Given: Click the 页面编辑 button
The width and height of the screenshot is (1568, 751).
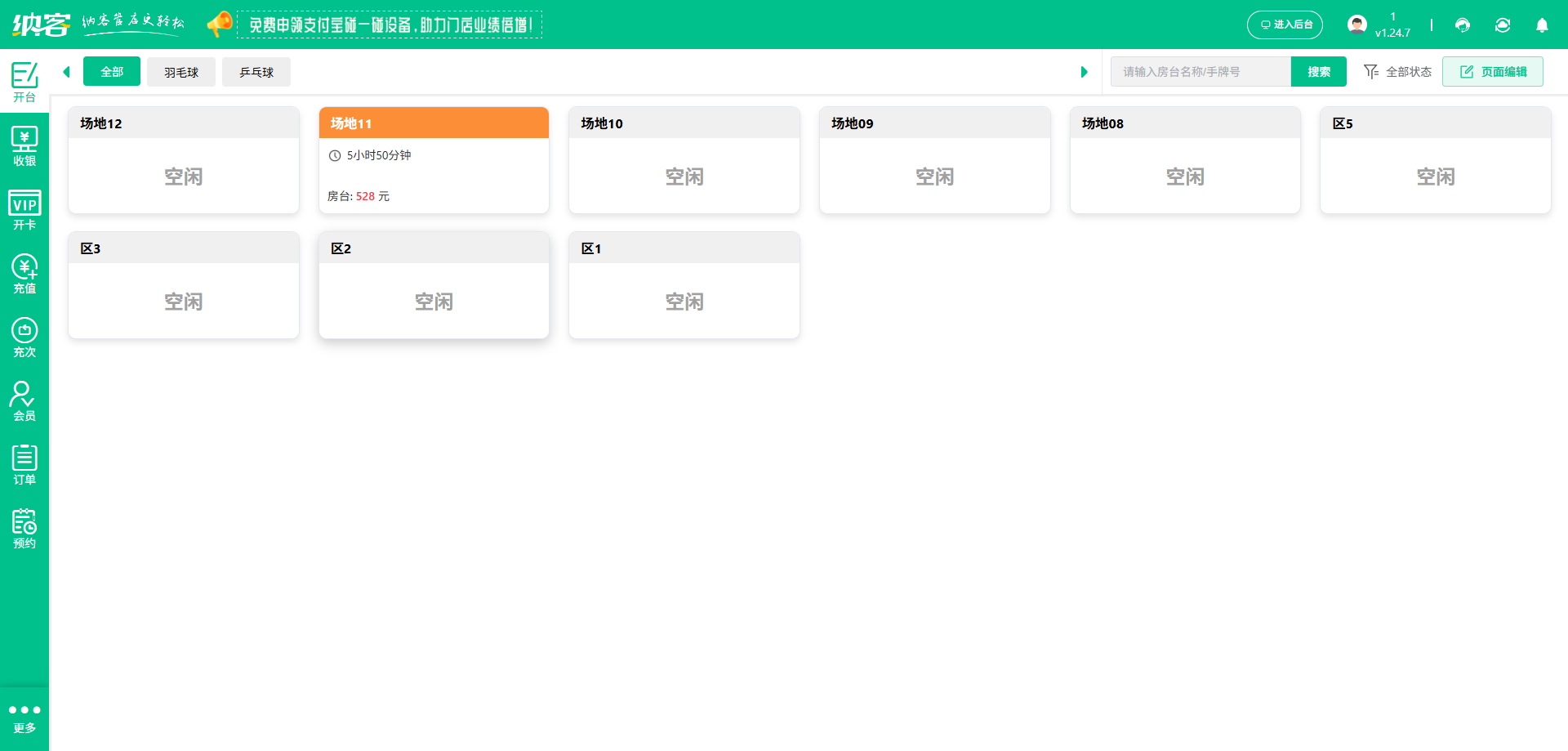Looking at the screenshot, I should (1493, 72).
